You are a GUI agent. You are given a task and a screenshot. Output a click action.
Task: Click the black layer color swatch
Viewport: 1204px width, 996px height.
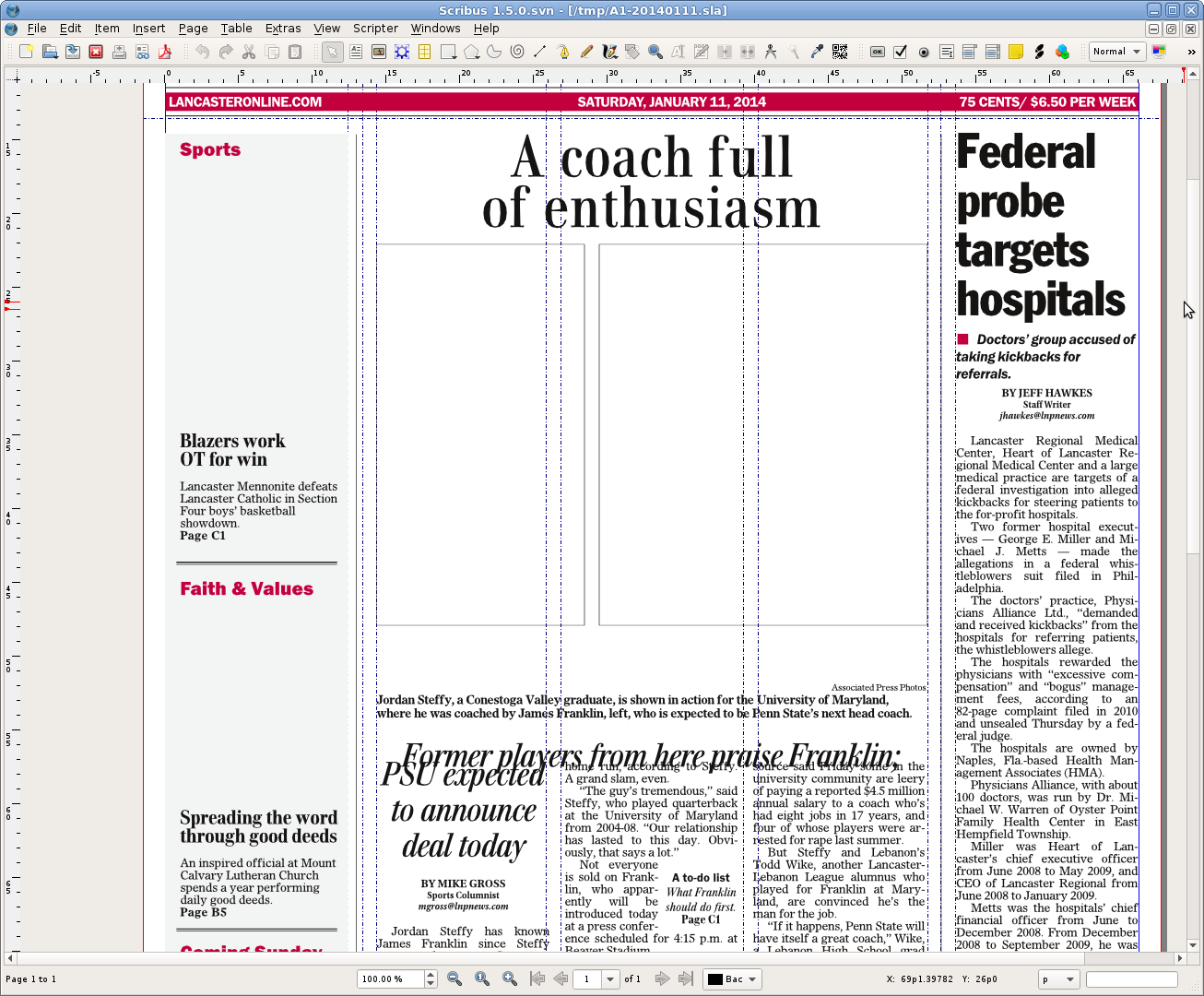pos(715,979)
